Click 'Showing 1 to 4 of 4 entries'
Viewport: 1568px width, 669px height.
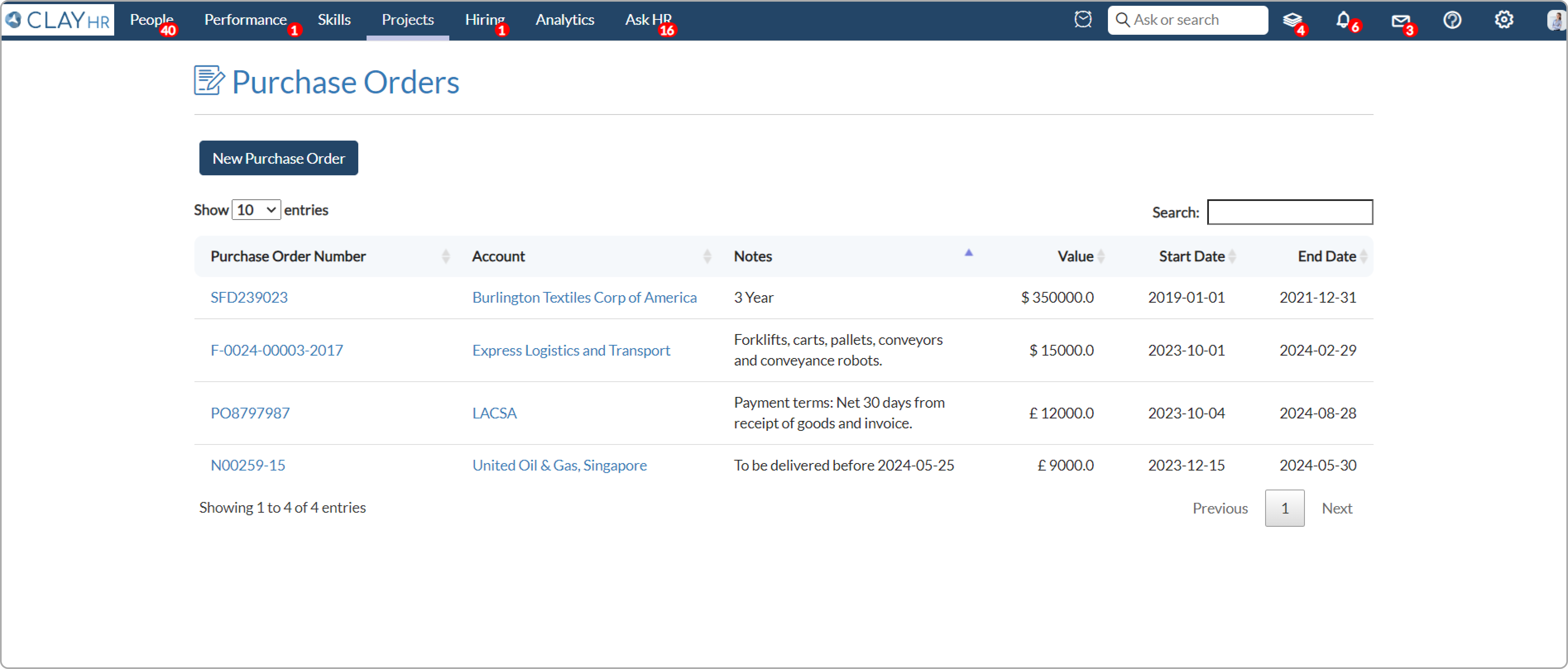click(282, 507)
